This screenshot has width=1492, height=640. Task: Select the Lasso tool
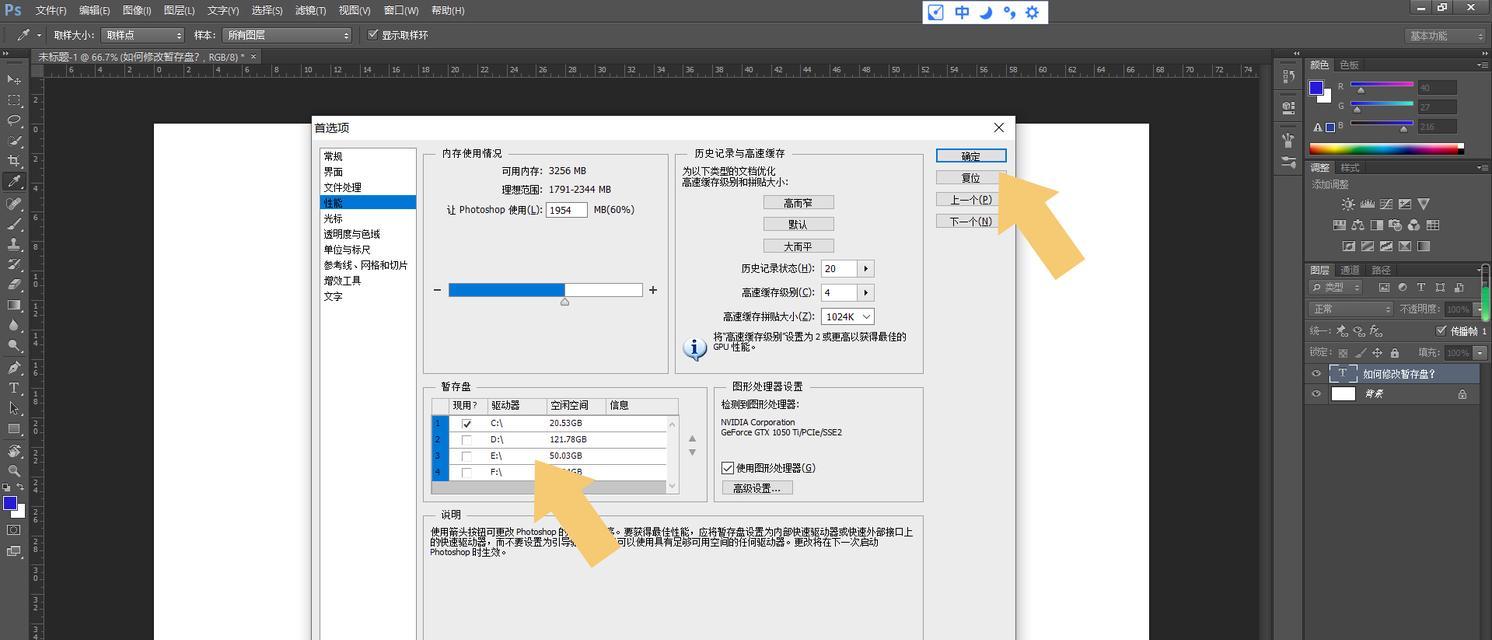click(x=14, y=121)
